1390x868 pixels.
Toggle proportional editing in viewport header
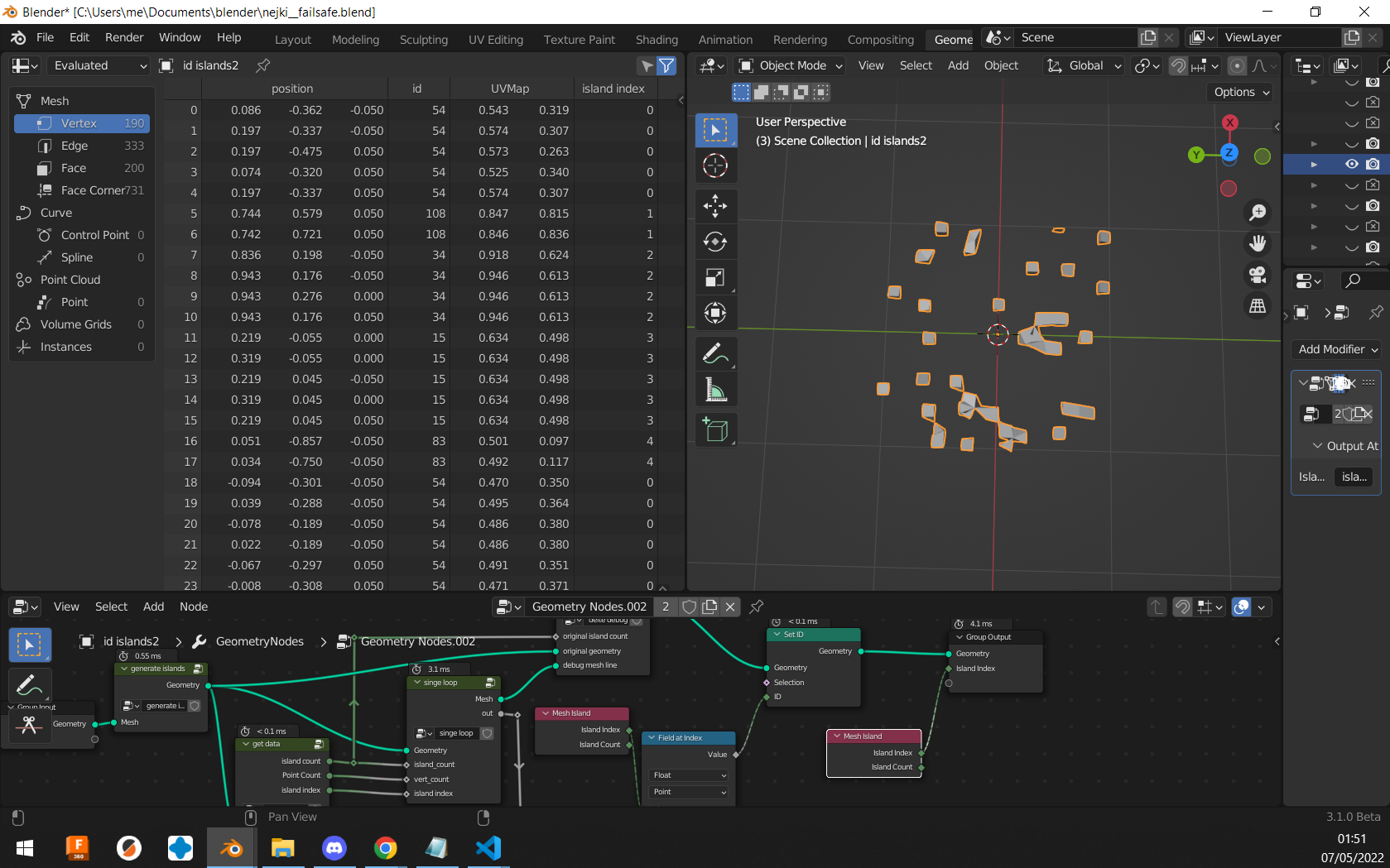click(1237, 65)
